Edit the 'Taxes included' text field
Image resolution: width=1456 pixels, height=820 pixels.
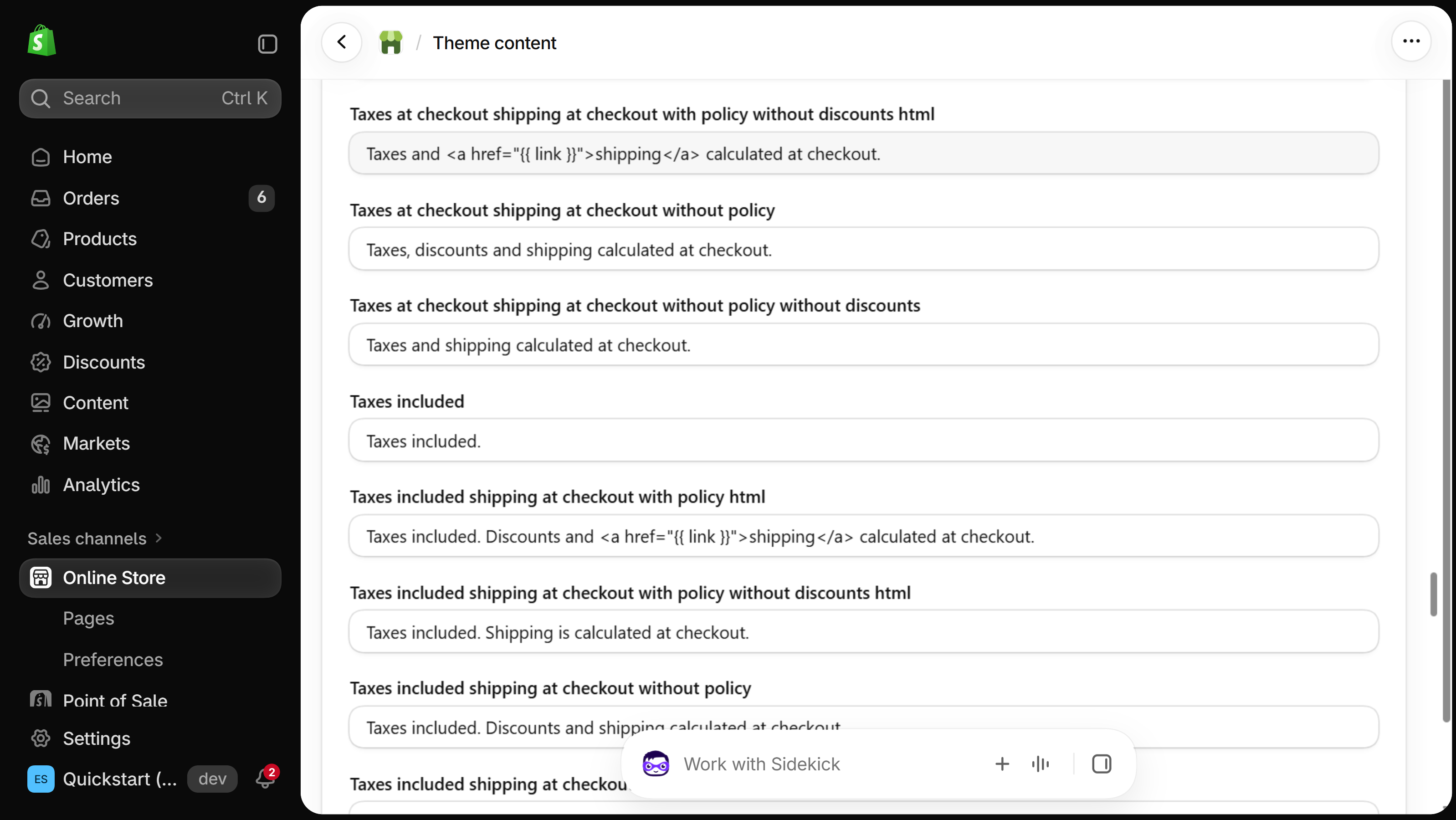[x=864, y=440]
